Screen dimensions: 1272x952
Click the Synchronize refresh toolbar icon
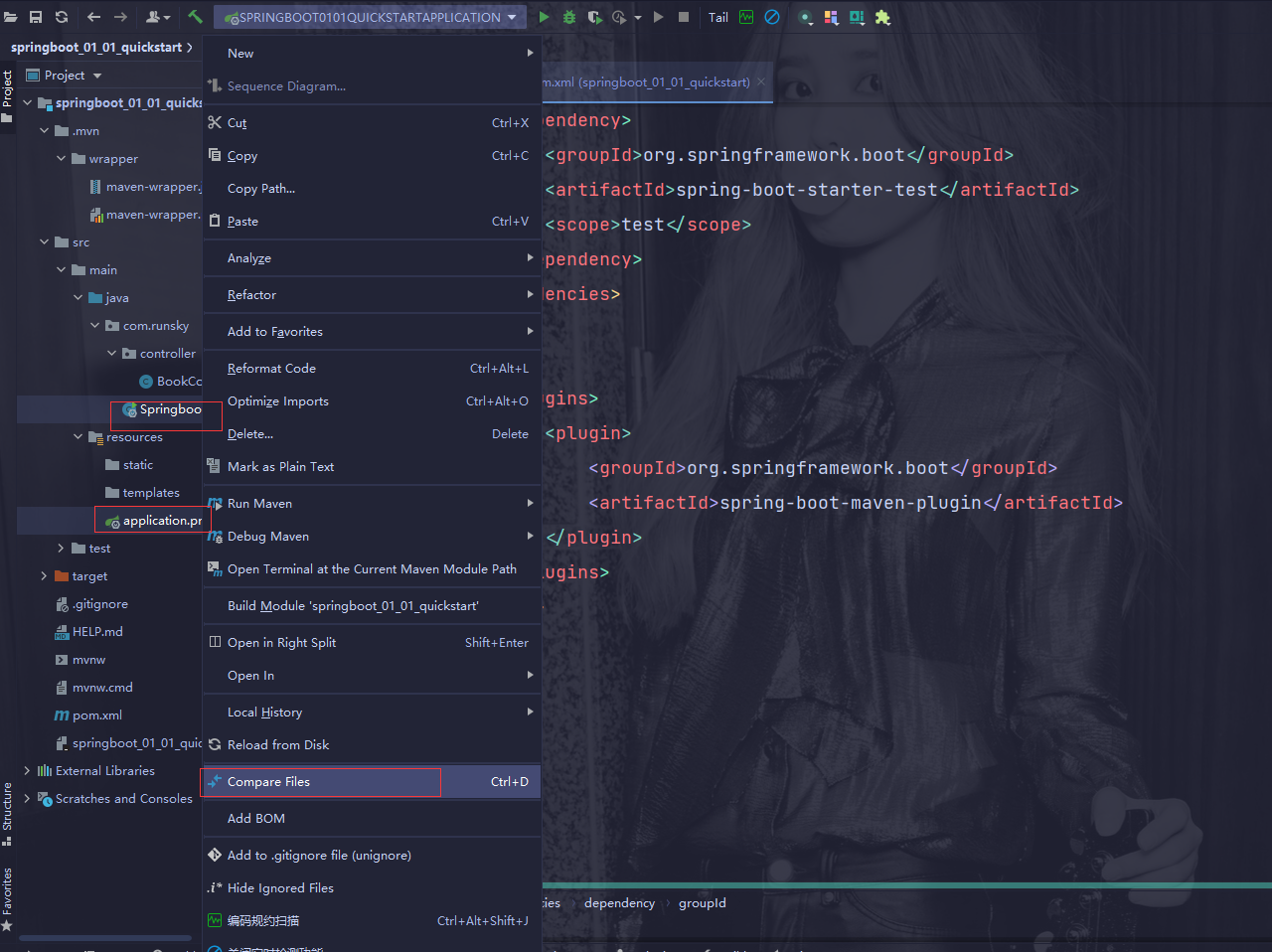coord(62,17)
